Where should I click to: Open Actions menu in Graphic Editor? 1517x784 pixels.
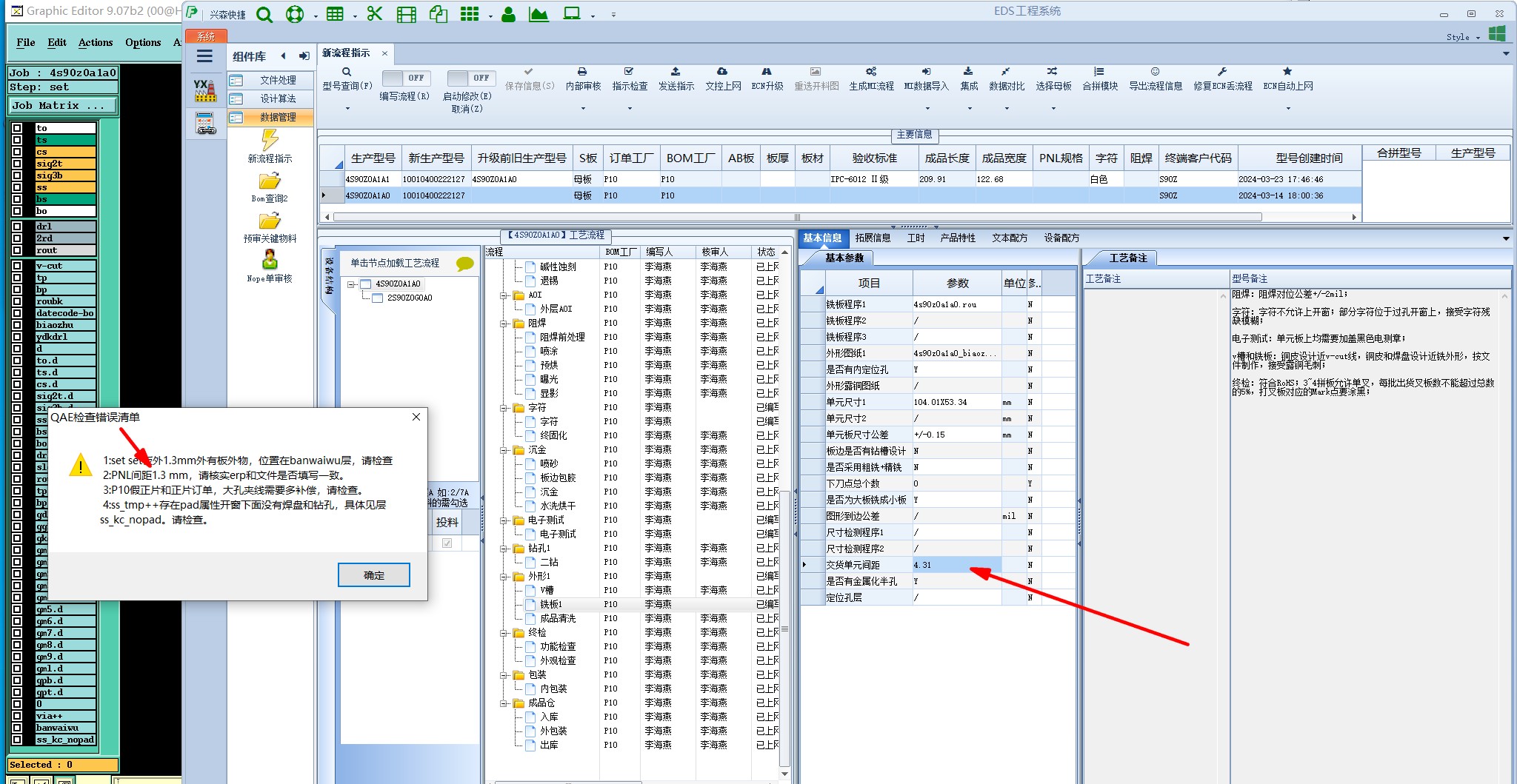(x=96, y=42)
